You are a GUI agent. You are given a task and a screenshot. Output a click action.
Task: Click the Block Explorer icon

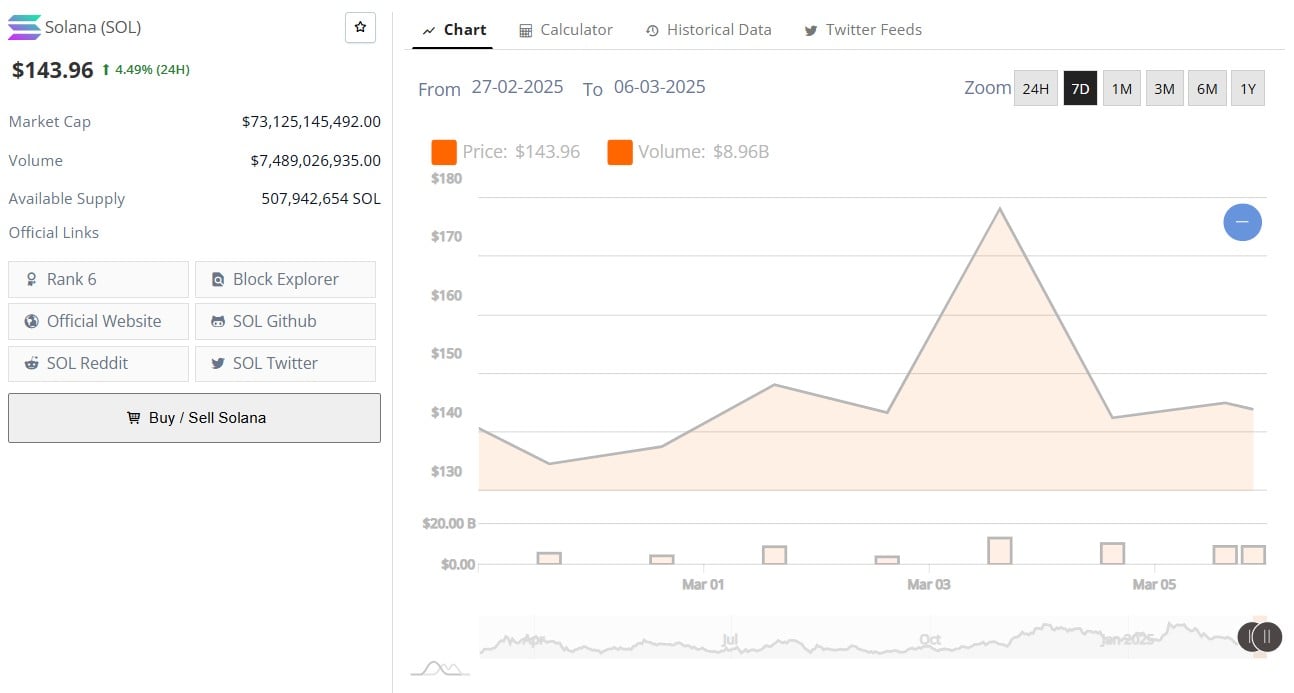tap(218, 280)
